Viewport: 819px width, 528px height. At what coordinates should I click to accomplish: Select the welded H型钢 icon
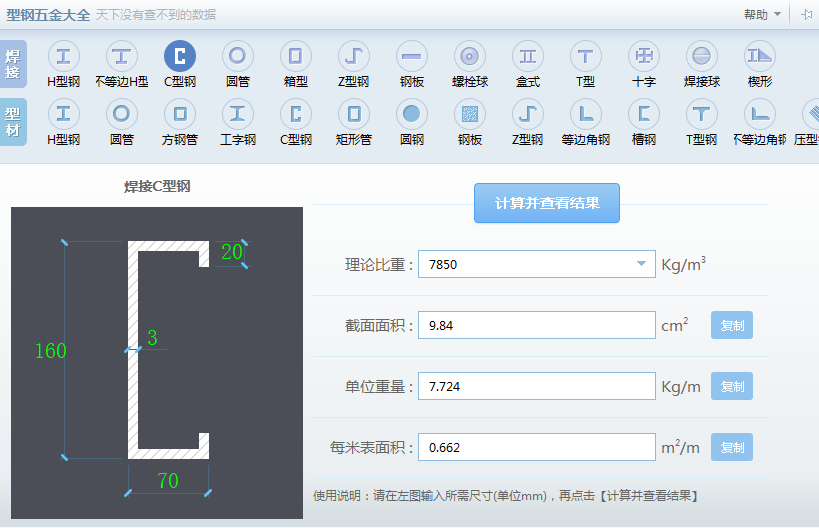(x=64, y=56)
